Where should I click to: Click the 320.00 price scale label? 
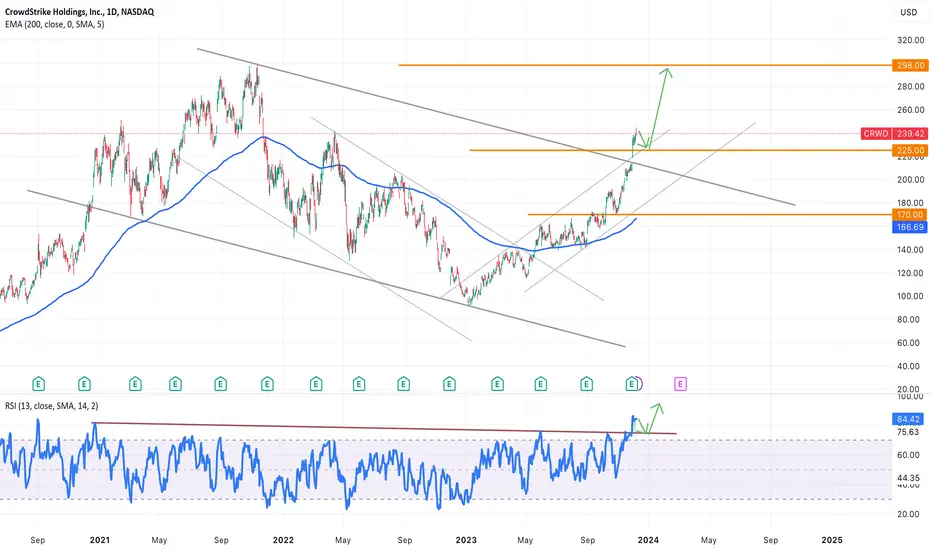click(911, 40)
